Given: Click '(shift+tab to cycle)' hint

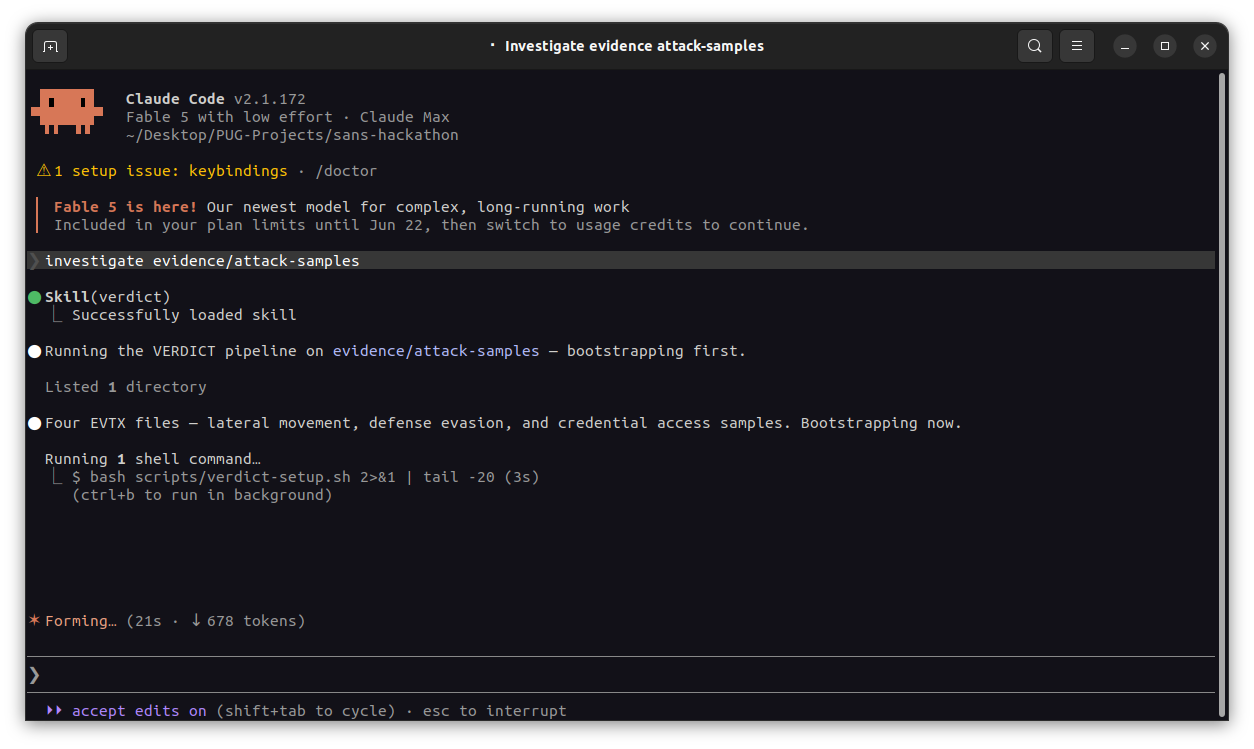Looking at the screenshot, I should [x=306, y=711].
